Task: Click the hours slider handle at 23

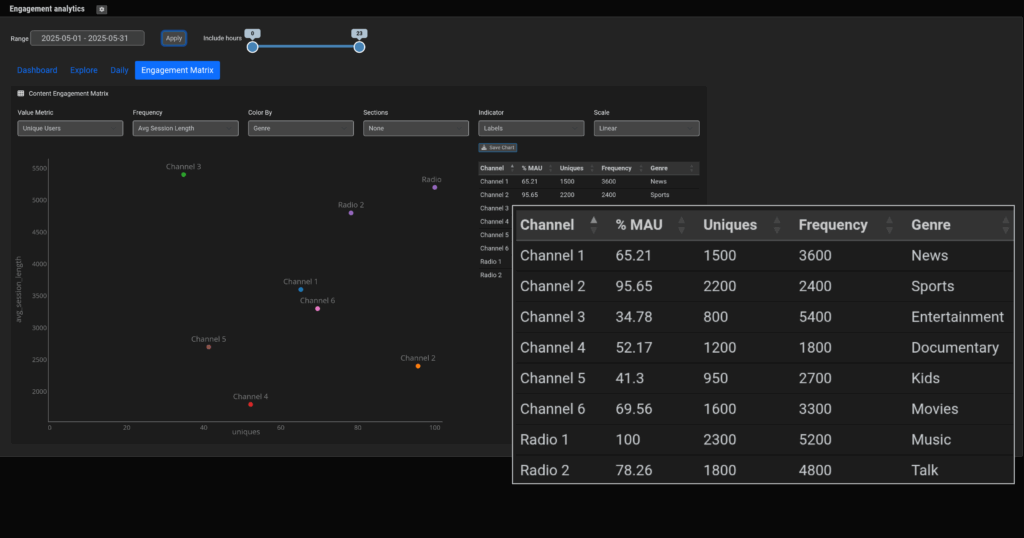Action: point(359,47)
